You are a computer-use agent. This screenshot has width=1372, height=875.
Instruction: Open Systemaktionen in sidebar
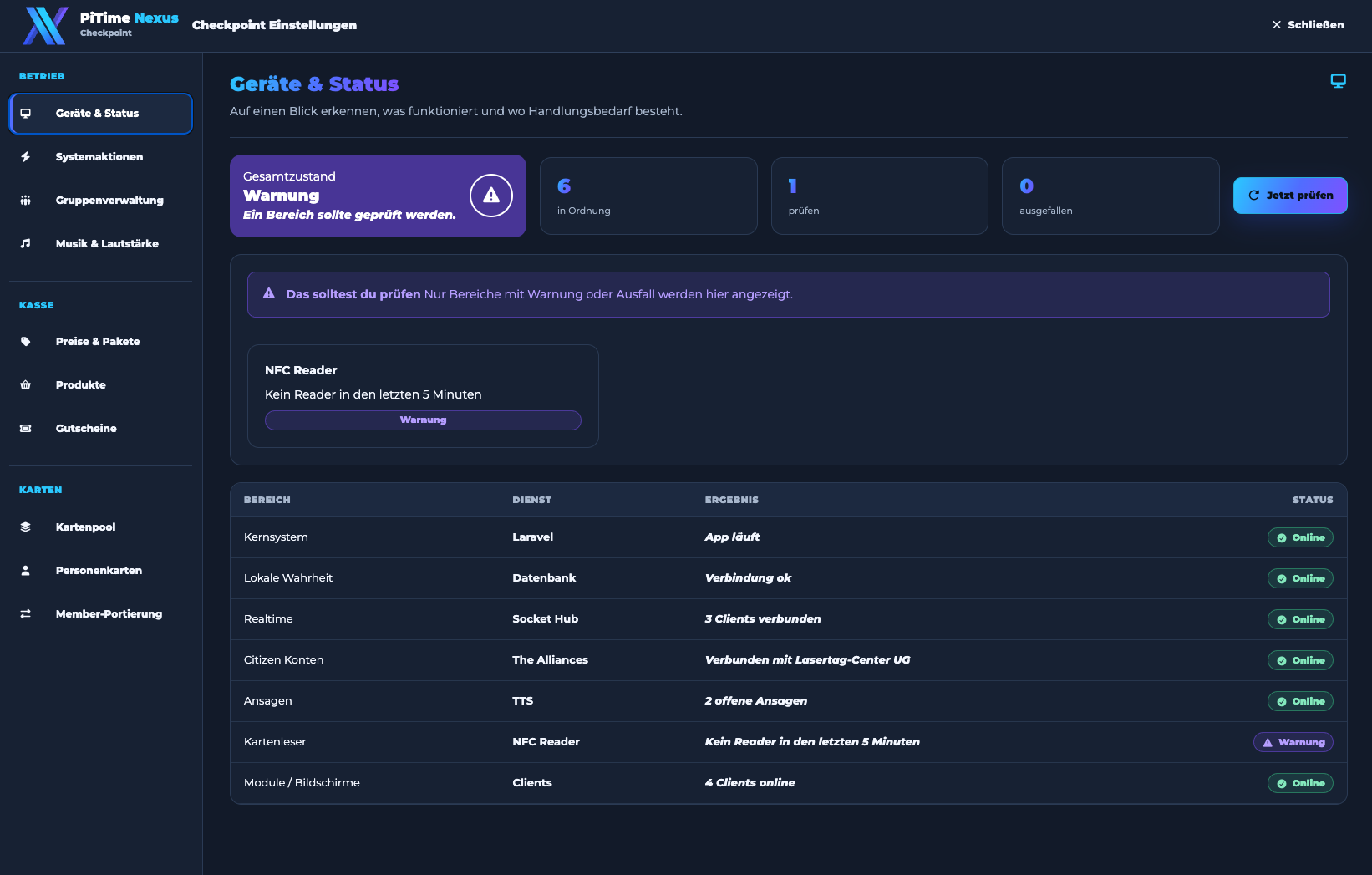pos(101,157)
